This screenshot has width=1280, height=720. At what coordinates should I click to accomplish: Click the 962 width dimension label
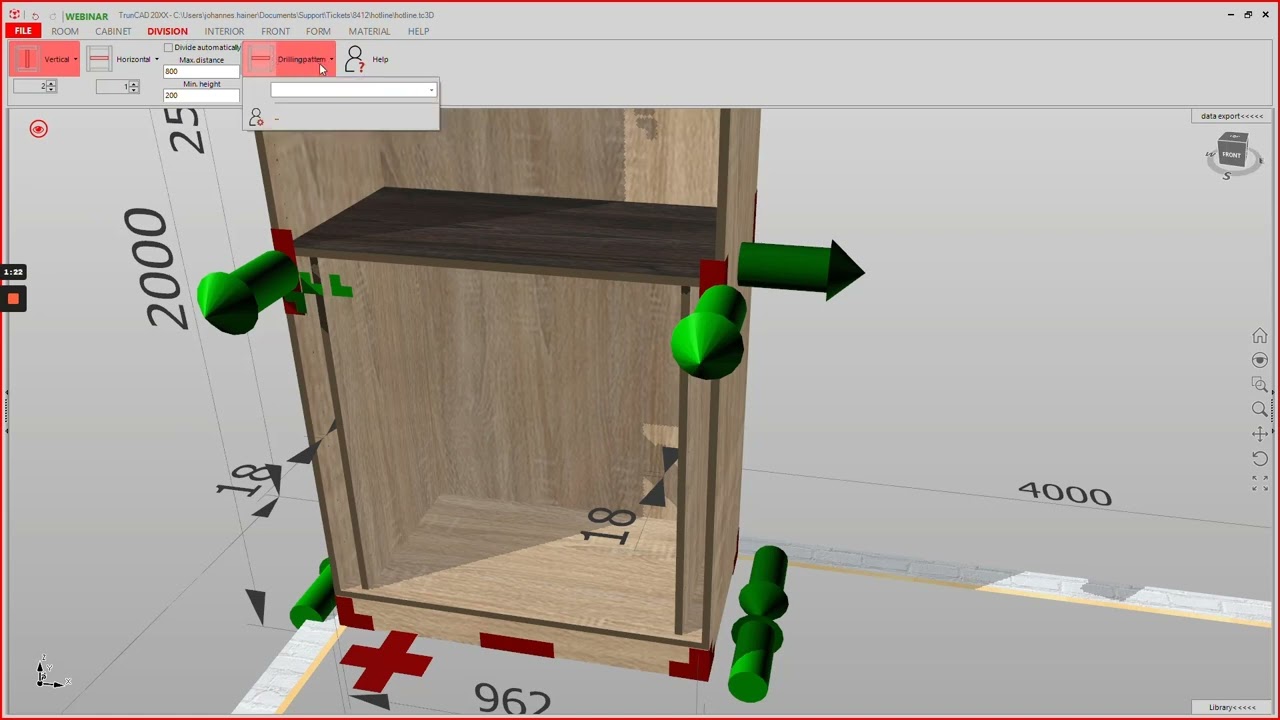(x=512, y=699)
